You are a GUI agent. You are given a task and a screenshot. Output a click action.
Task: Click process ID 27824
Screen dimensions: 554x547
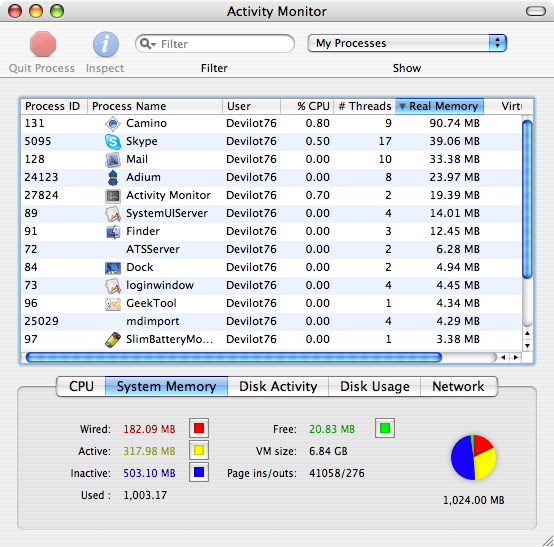(41, 195)
